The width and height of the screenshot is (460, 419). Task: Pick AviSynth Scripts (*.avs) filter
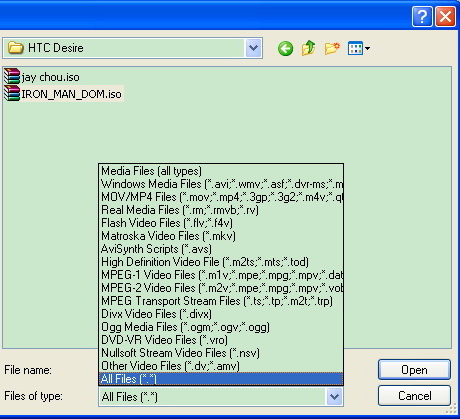click(x=221, y=249)
